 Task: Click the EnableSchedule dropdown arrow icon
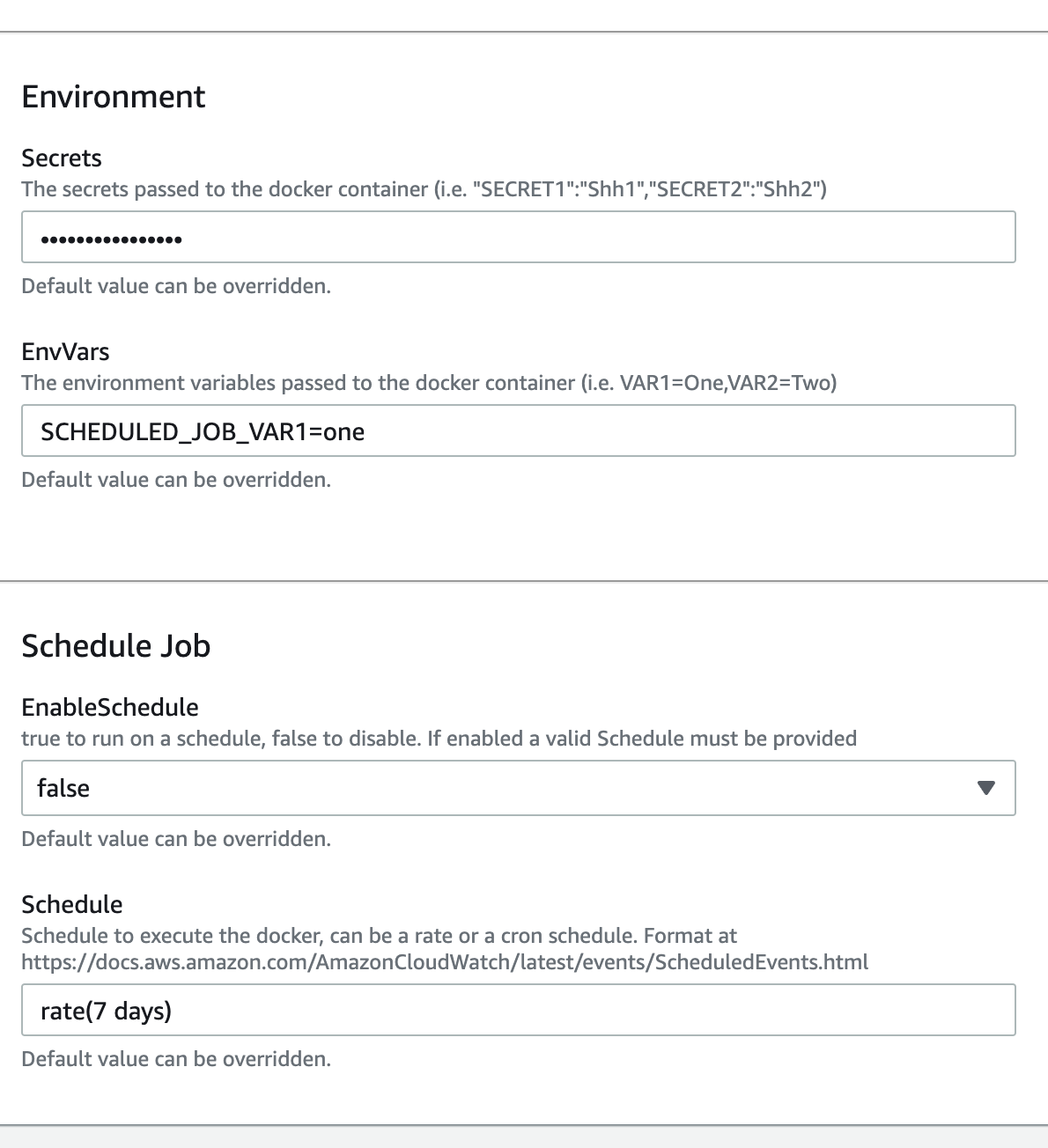pyautogui.click(x=986, y=788)
